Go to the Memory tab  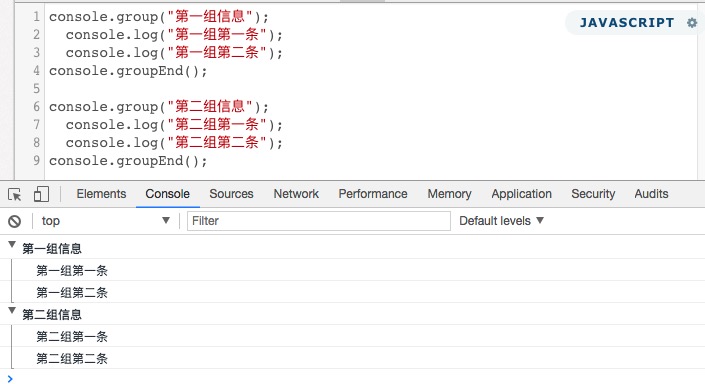pyautogui.click(x=449, y=194)
